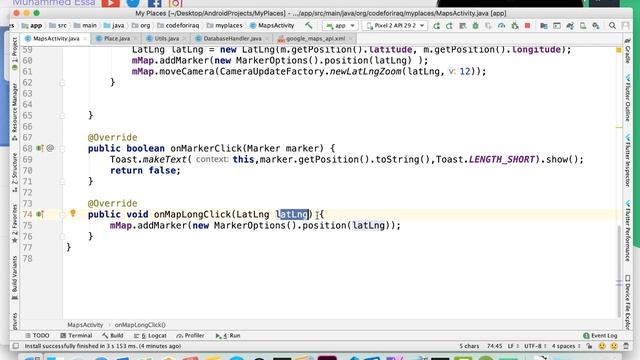Click the codeforiraq breadcrumb folder
Viewport: 640px width, 360px height.
[178, 25]
